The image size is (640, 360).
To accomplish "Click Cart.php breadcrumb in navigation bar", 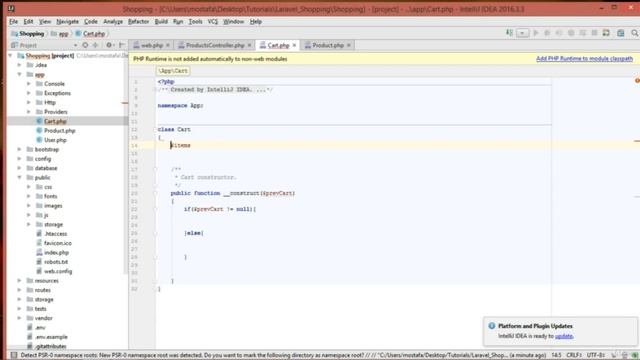I will [x=90, y=33].
